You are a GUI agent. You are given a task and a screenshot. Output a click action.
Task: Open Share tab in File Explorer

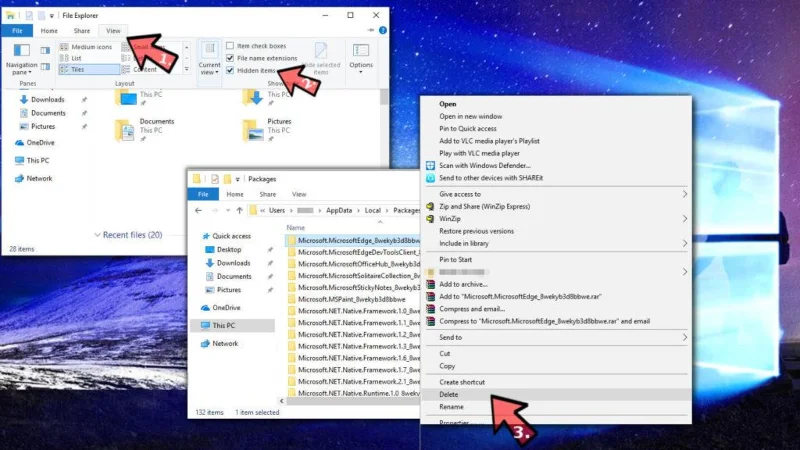(82, 31)
